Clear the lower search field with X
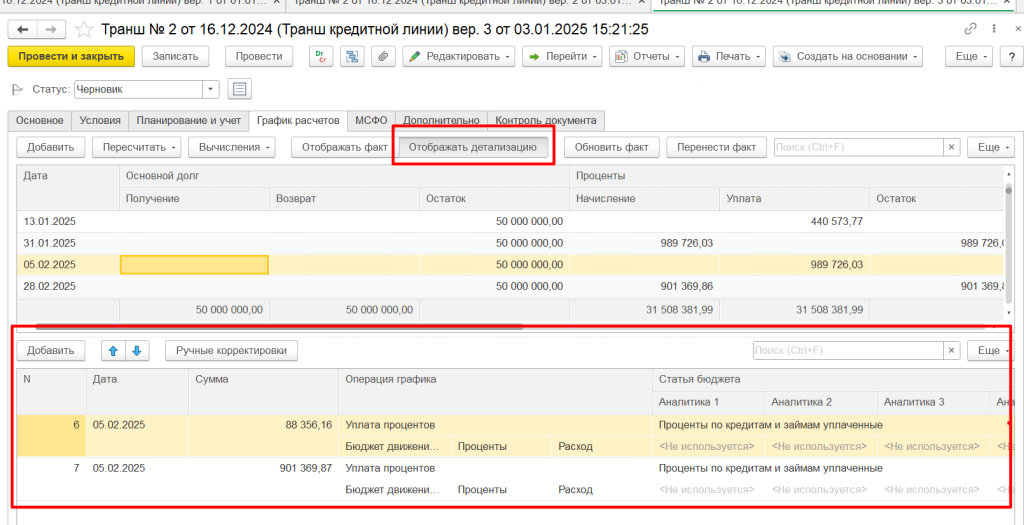The width and height of the screenshot is (1024, 525). (x=952, y=351)
